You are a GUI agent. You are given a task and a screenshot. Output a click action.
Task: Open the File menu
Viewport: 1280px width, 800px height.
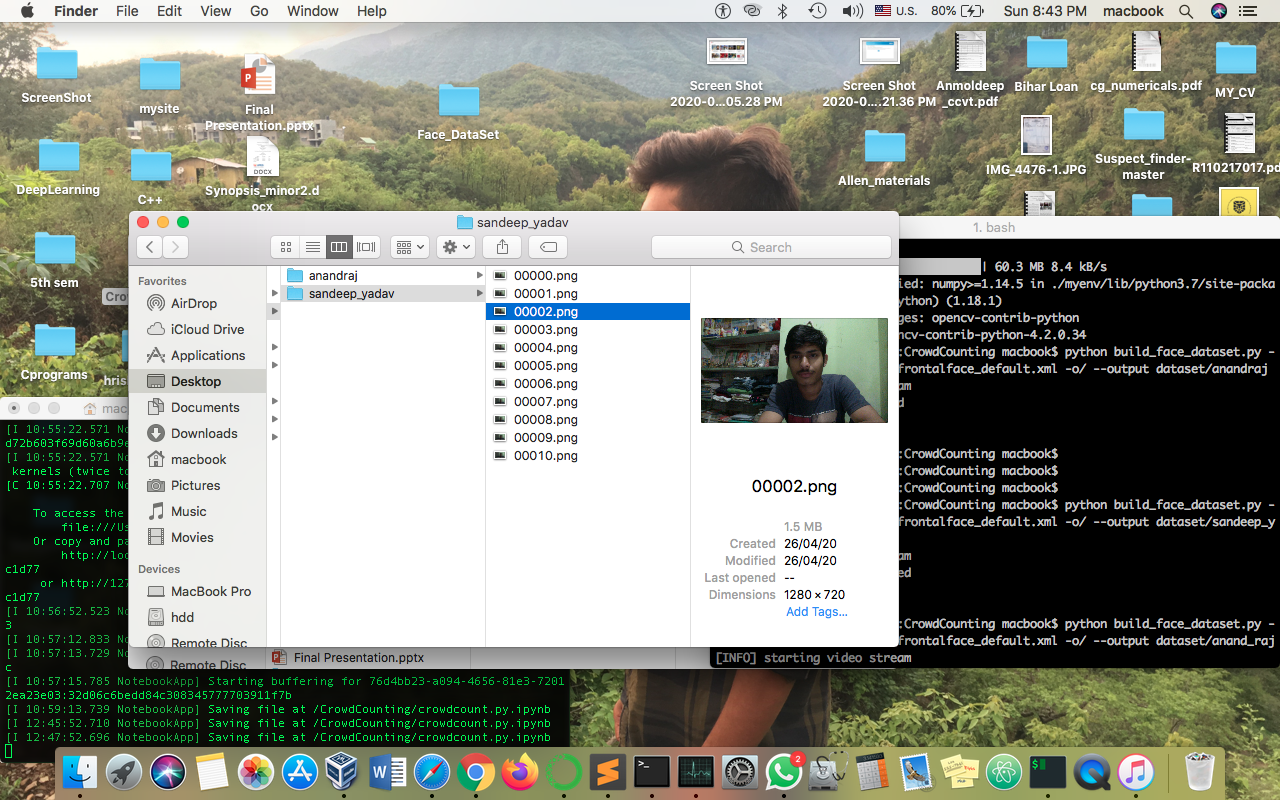(x=127, y=11)
